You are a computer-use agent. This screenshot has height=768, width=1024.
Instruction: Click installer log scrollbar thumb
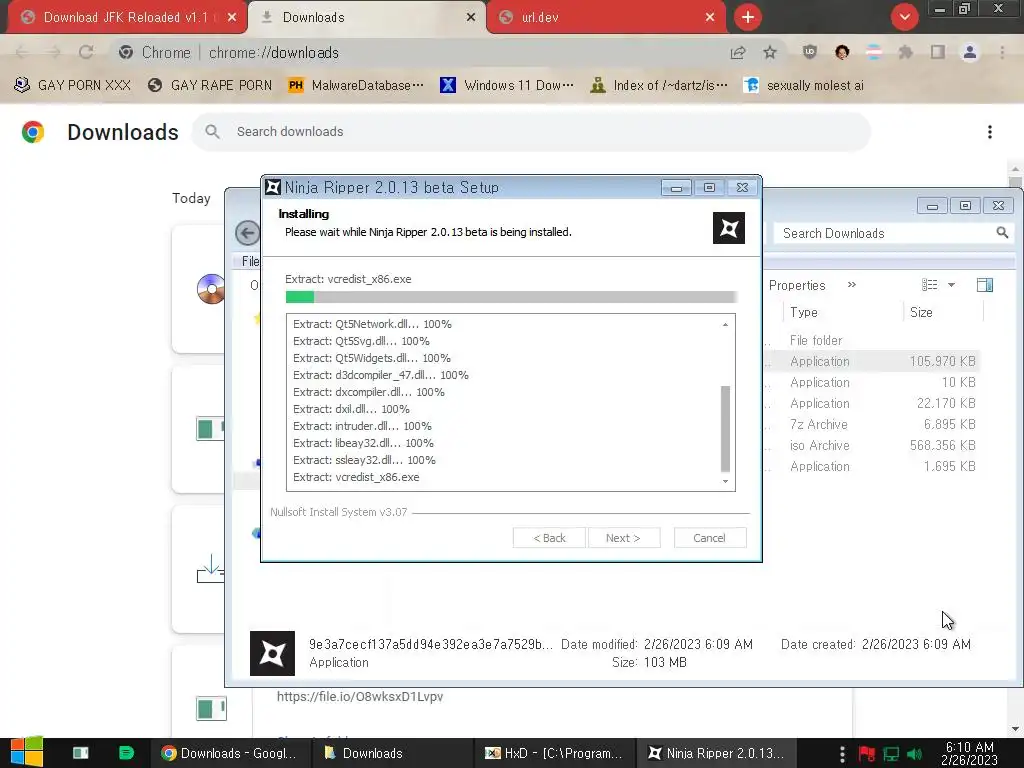click(x=725, y=428)
